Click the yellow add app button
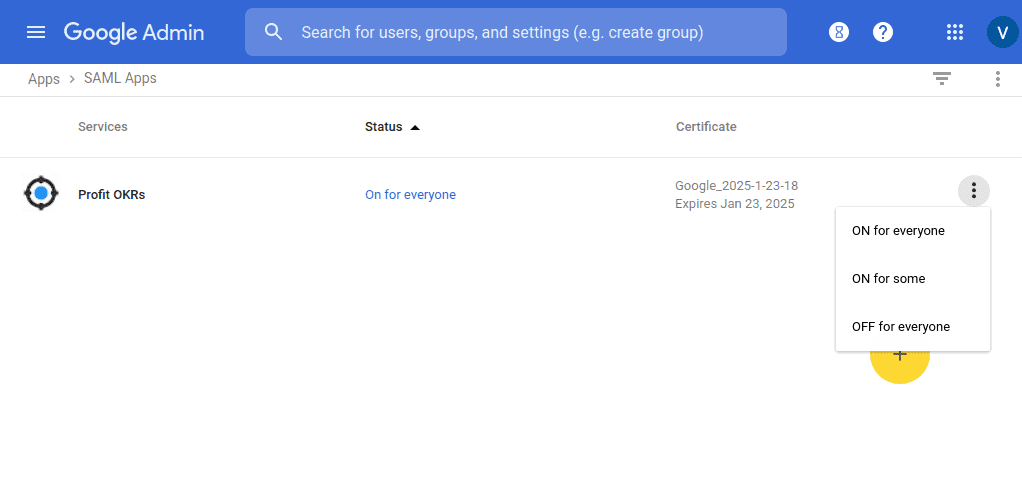This screenshot has height=504, width=1022. coord(899,366)
